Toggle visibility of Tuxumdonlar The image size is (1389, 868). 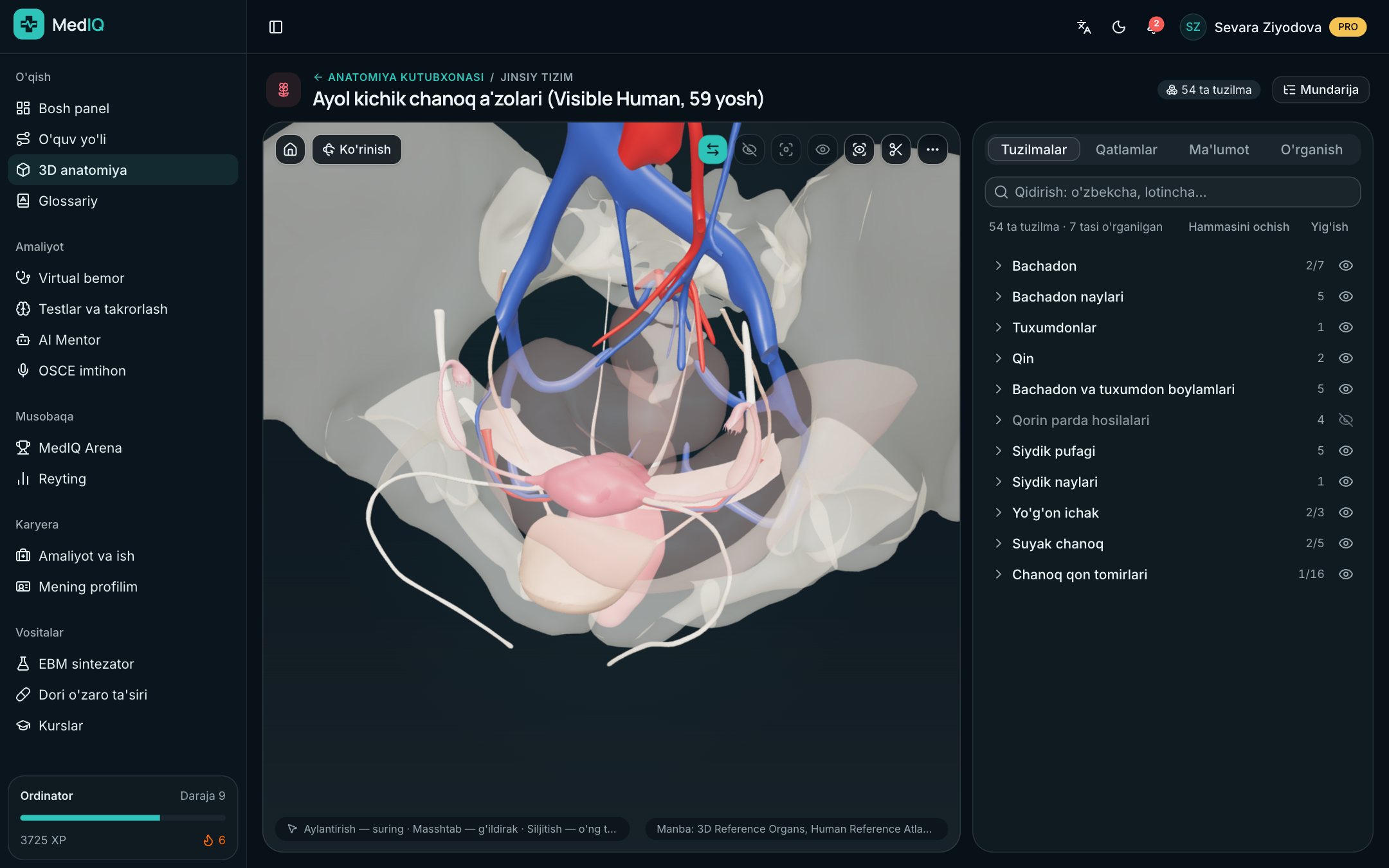1346,327
